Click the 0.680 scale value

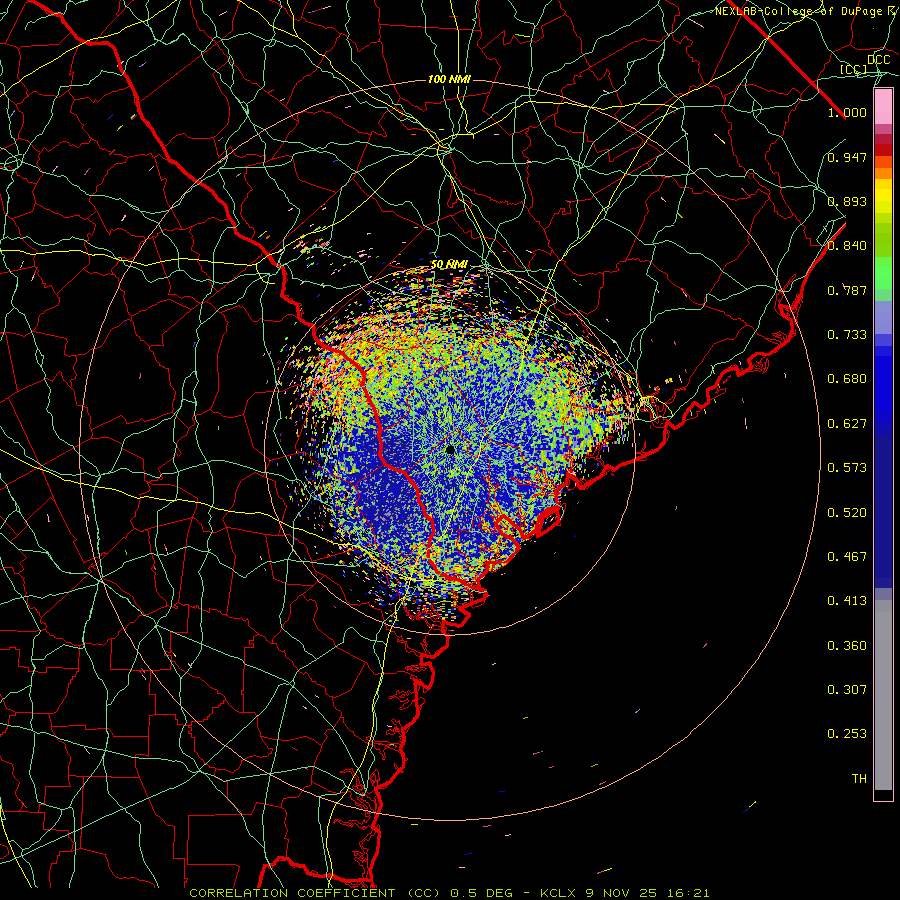847,379
